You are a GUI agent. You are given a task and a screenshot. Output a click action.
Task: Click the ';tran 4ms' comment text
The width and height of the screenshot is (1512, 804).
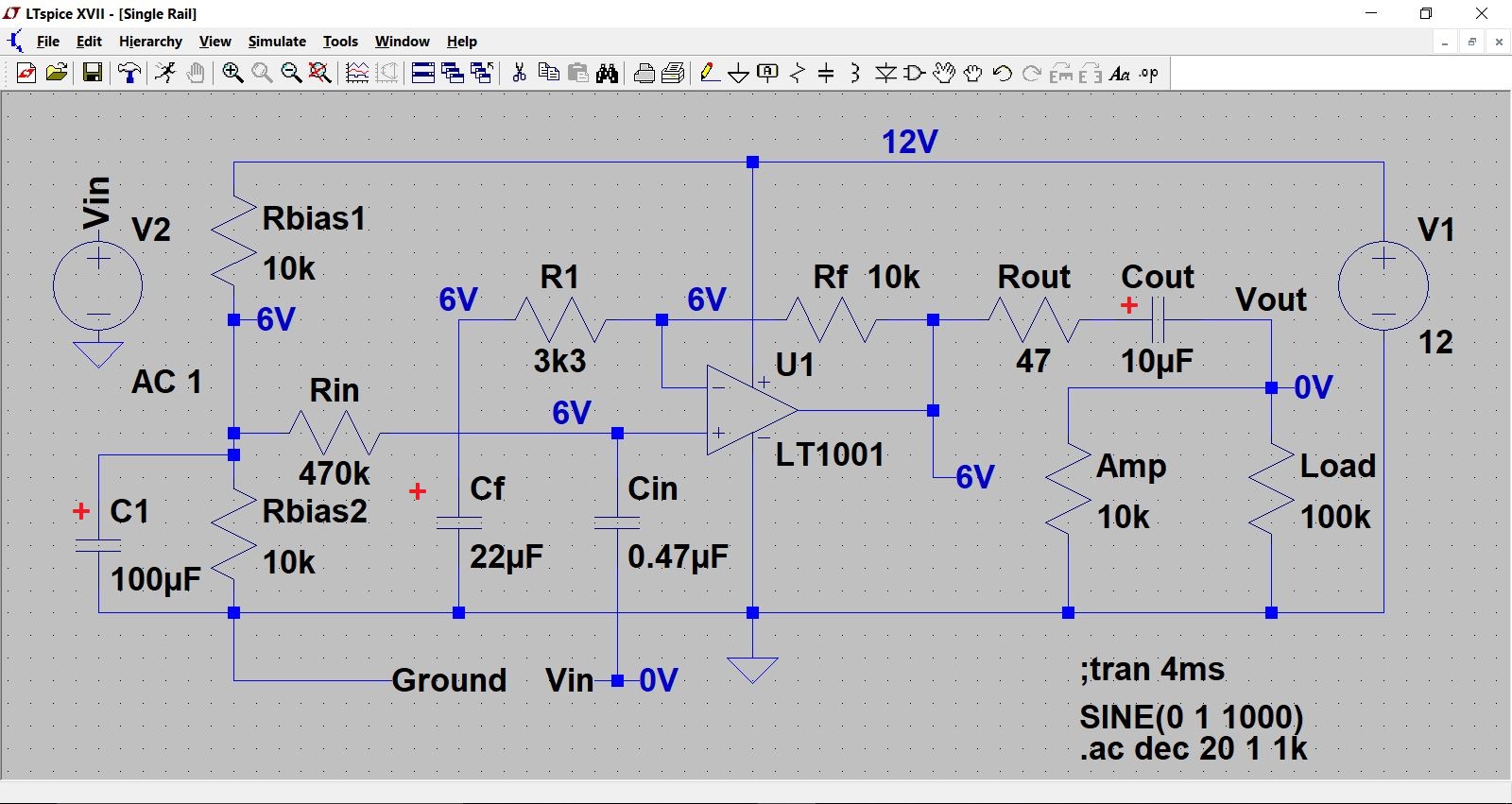(1152, 669)
